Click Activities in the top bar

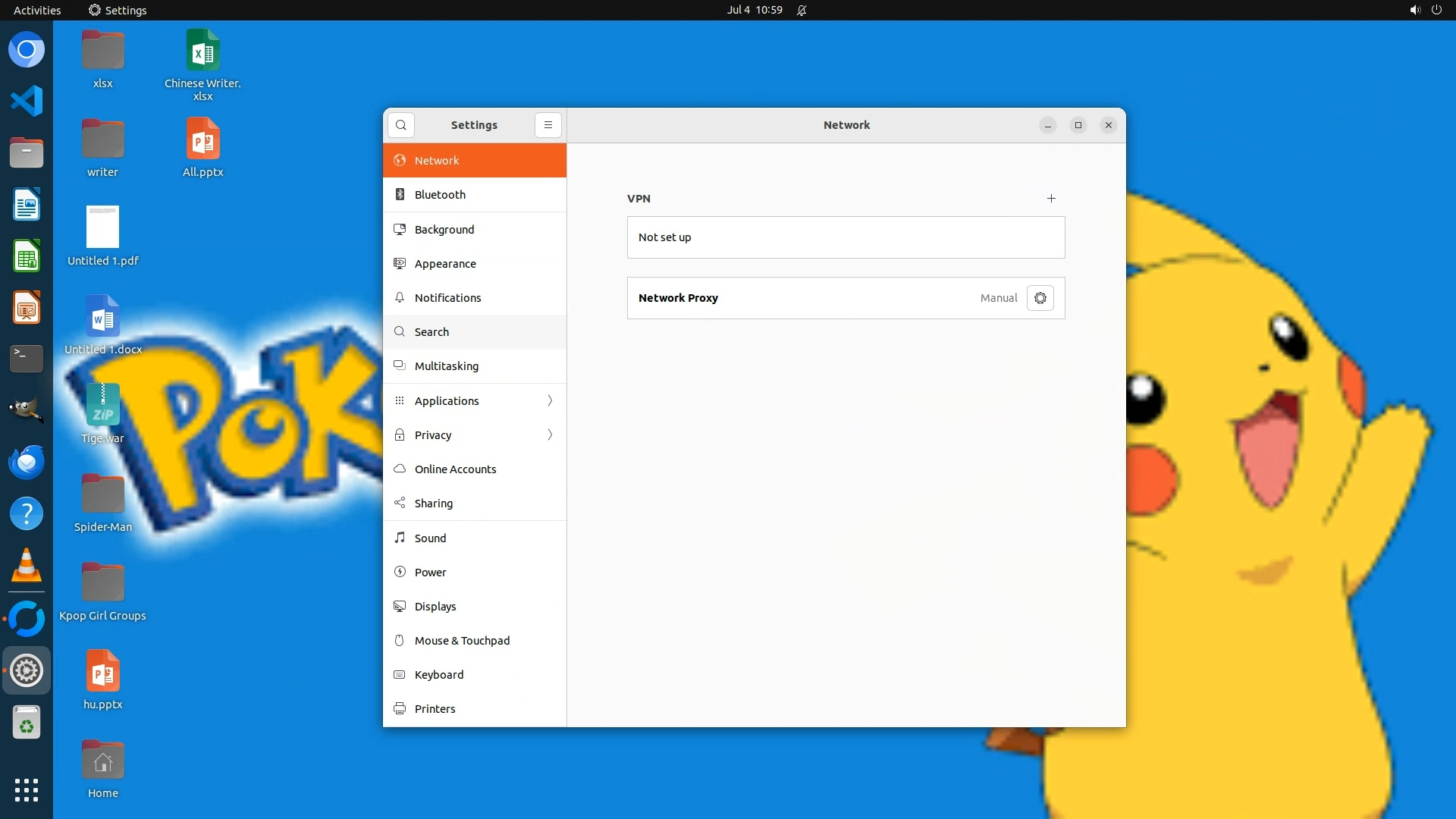[37, 10]
